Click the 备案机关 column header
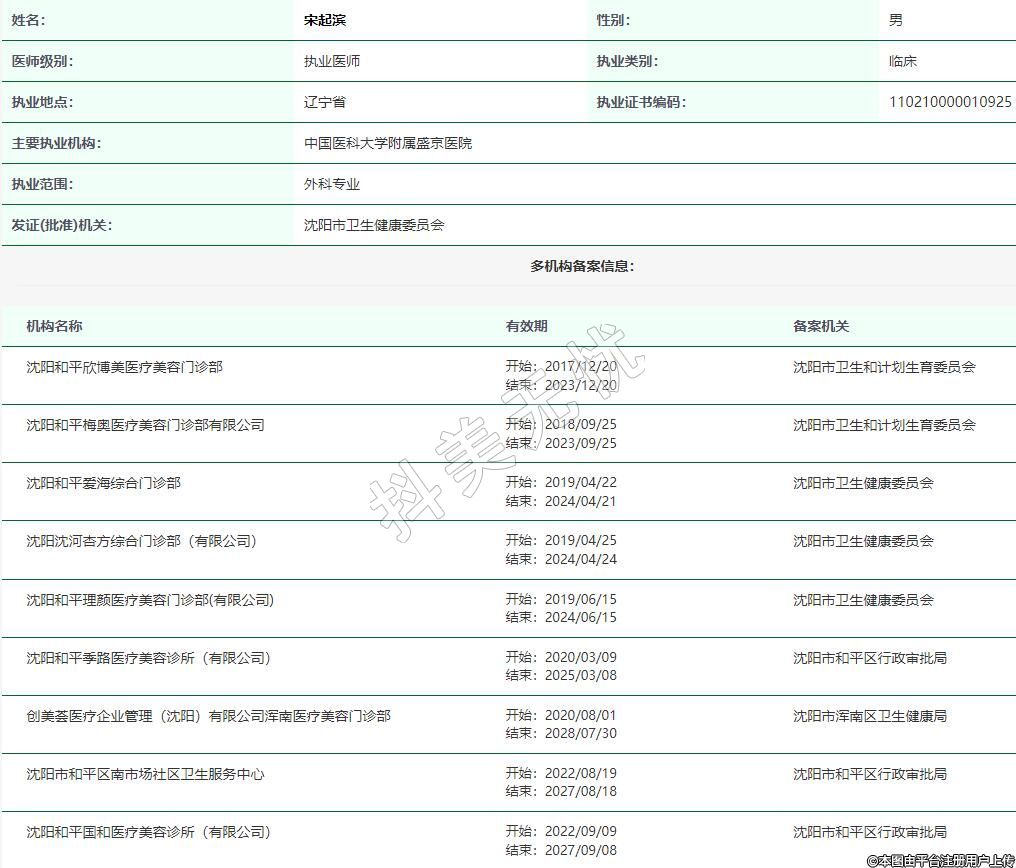The height and width of the screenshot is (868, 1016). 821,326
